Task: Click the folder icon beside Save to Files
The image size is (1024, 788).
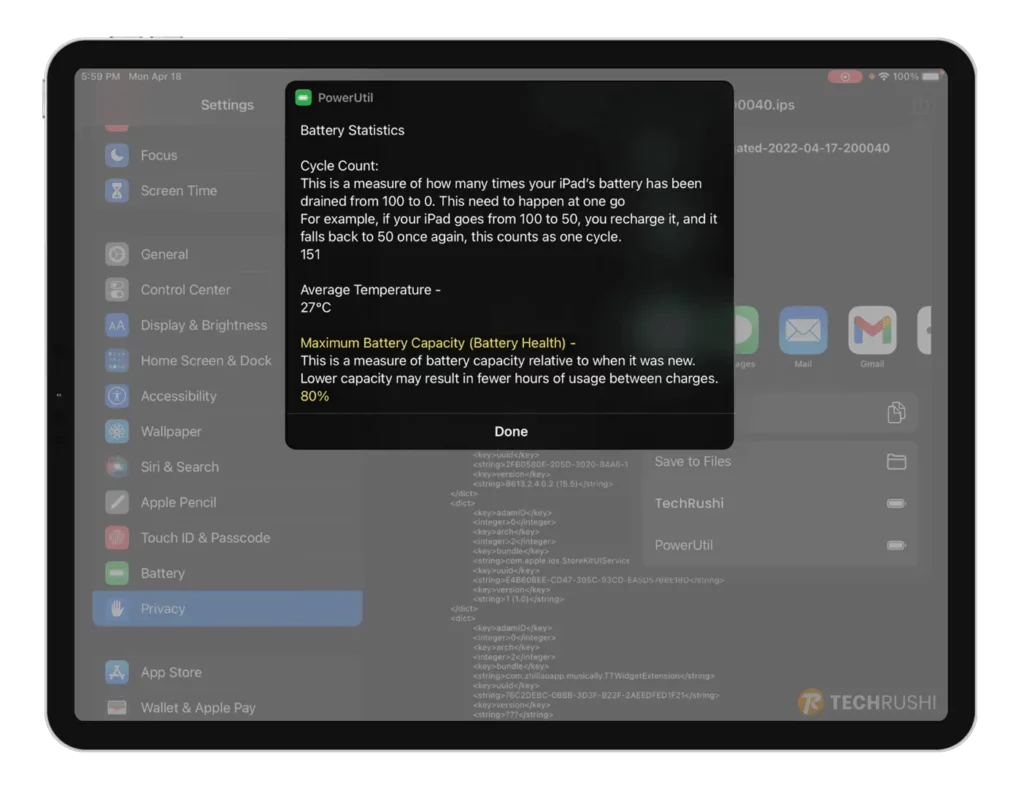Action: point(896,462)
